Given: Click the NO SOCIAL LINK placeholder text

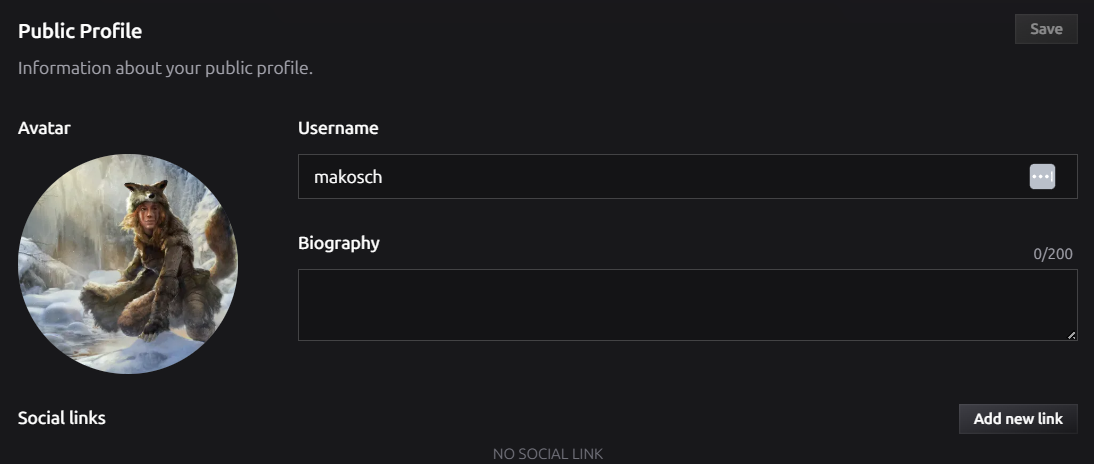Looking at the screenshot, I should [x=548, y=454].
